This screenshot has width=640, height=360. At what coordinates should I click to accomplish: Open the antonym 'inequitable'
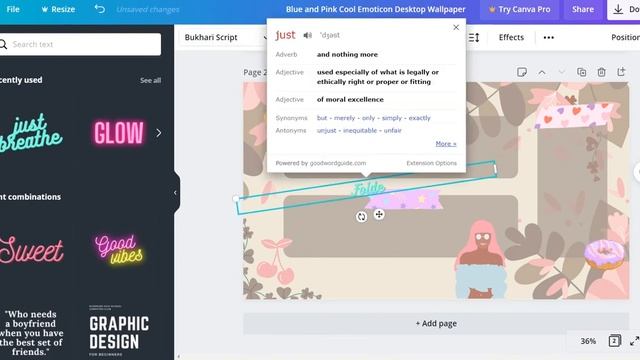360,131
